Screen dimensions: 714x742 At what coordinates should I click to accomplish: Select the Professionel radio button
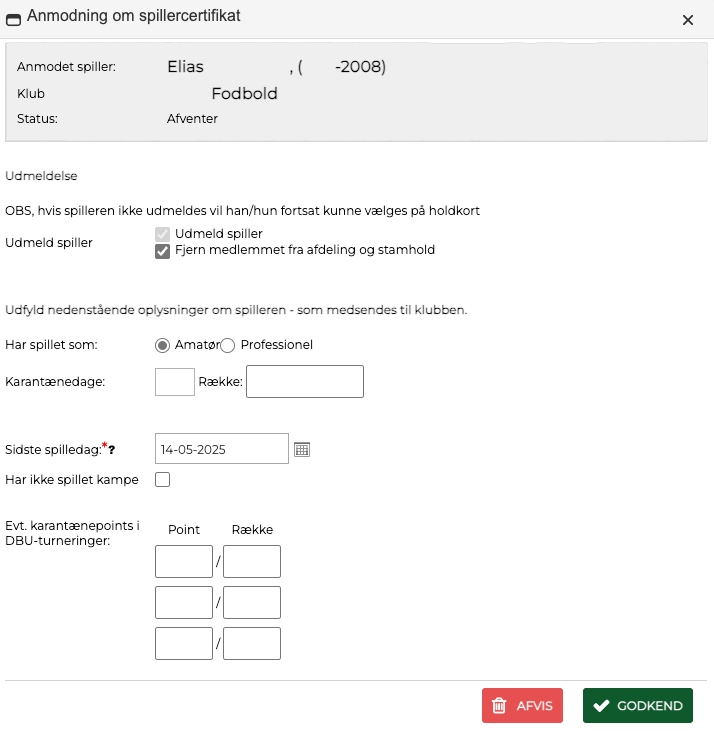click(x=227, y=345)
